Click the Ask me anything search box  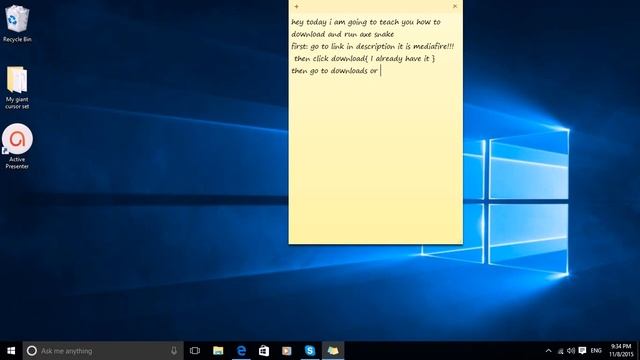[x=103, y=351]
